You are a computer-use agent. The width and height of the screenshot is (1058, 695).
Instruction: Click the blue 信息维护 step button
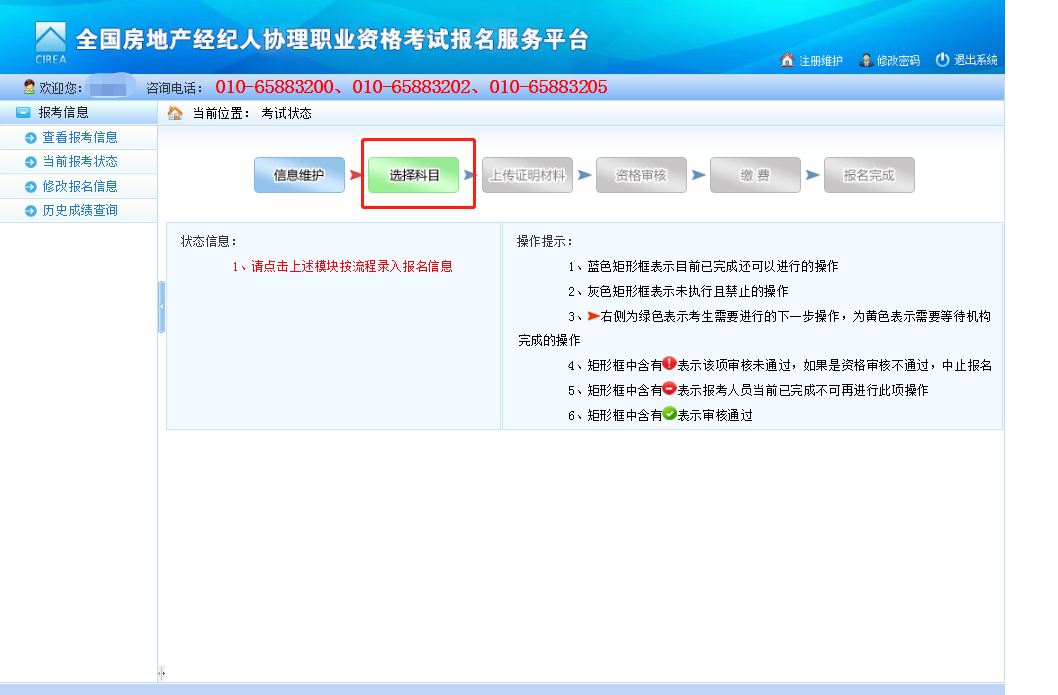tap(299, 175)
